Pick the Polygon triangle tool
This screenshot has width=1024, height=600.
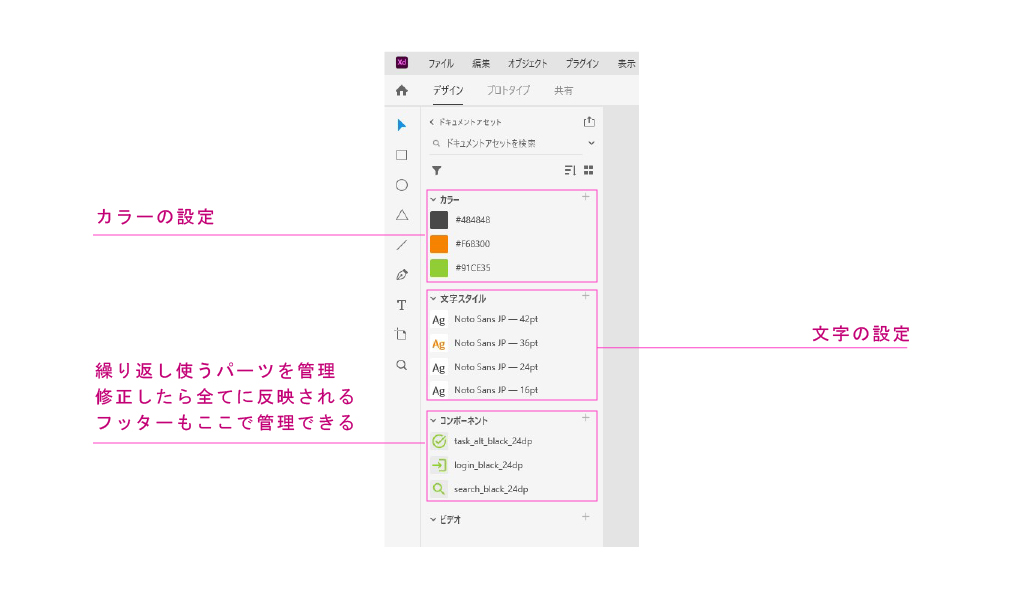click(402, 215)
